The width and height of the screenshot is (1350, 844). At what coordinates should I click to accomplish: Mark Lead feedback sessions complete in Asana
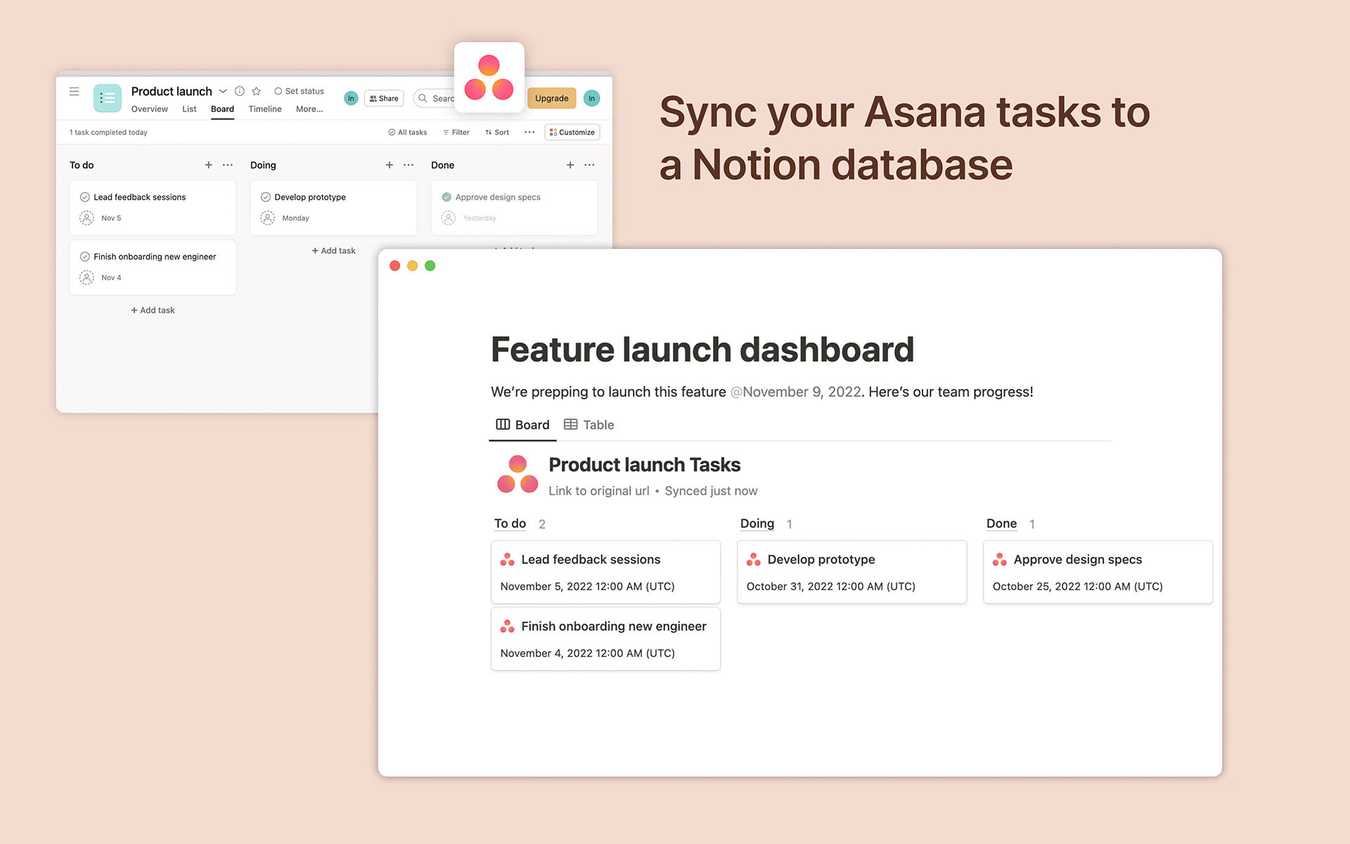pos(85,197)
